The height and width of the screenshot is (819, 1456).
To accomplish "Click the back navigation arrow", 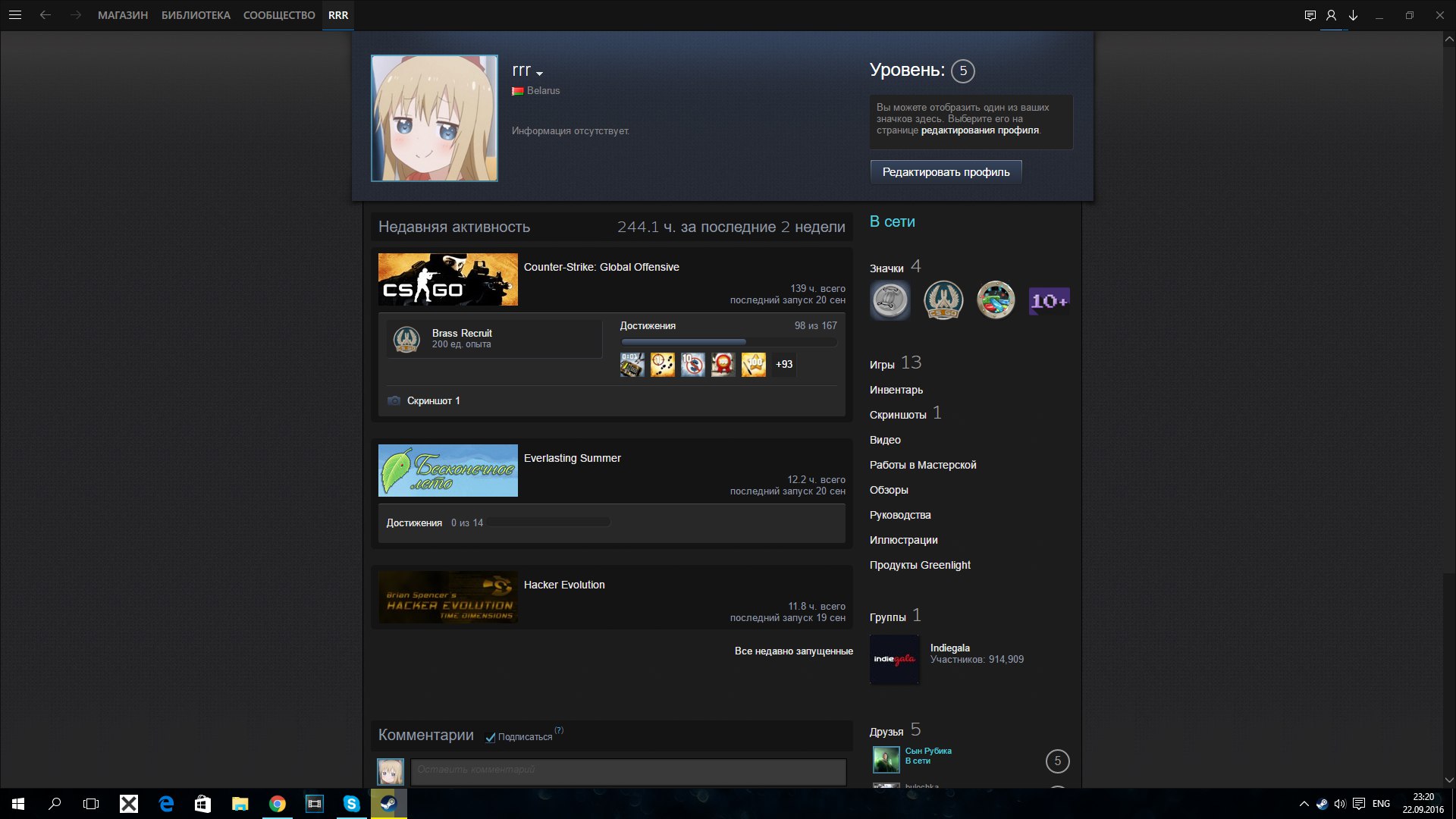I will (45, 15).
